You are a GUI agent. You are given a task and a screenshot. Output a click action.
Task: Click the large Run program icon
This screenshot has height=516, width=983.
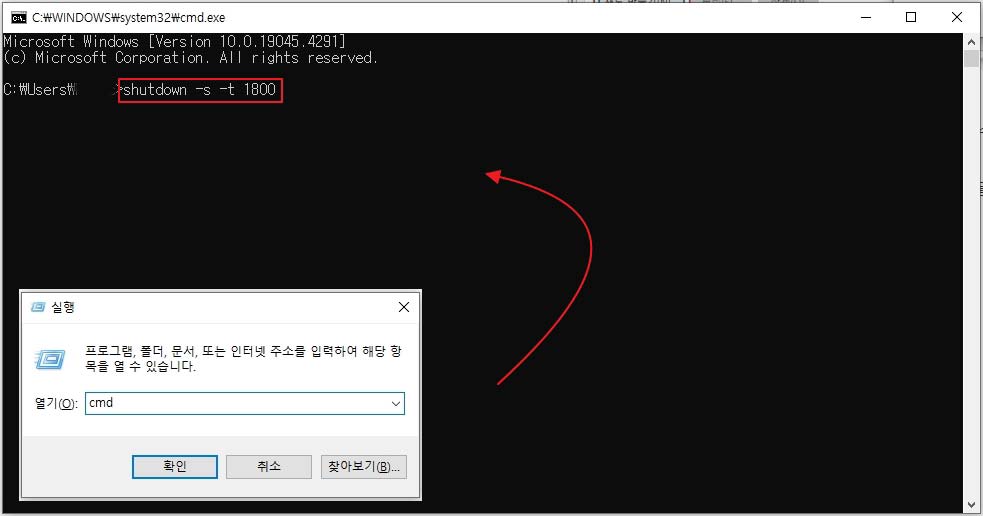click(x=50, y=359)
